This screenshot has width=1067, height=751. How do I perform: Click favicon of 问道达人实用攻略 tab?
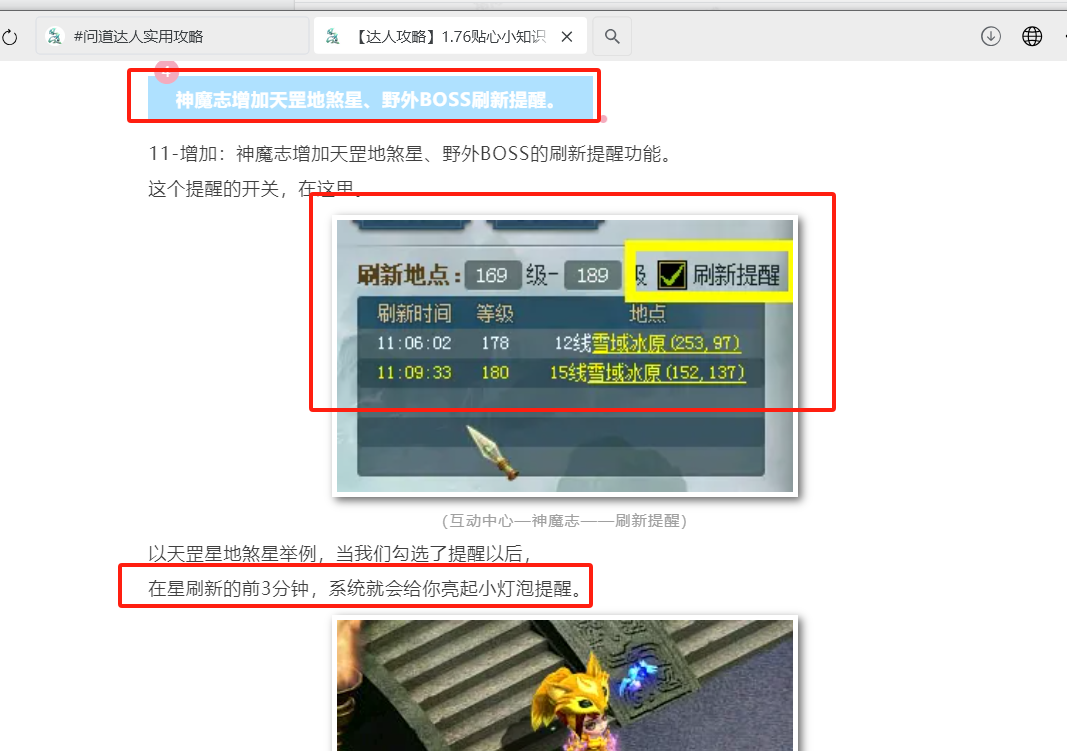pyautogui.click(x=56, y=37)
